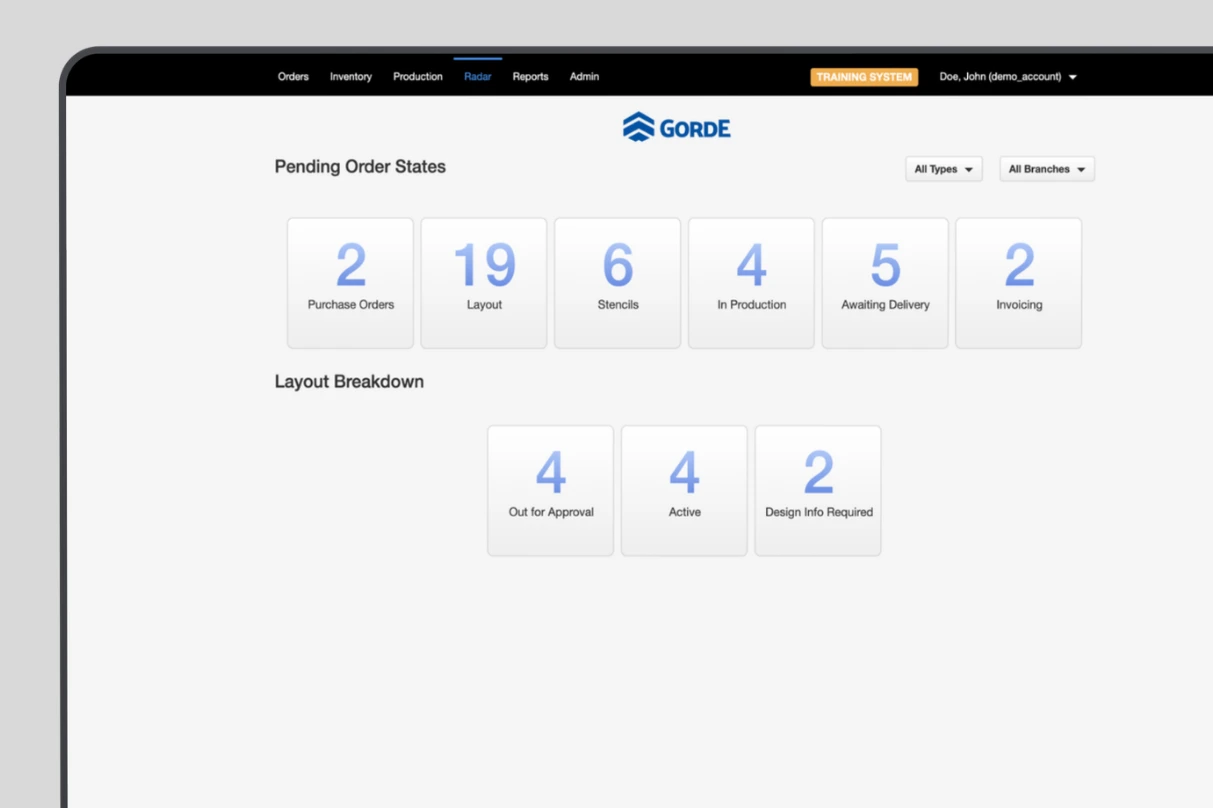Expand the Doe, John account dropdown
The image size is (1213, 808).
coord(1008,77)
